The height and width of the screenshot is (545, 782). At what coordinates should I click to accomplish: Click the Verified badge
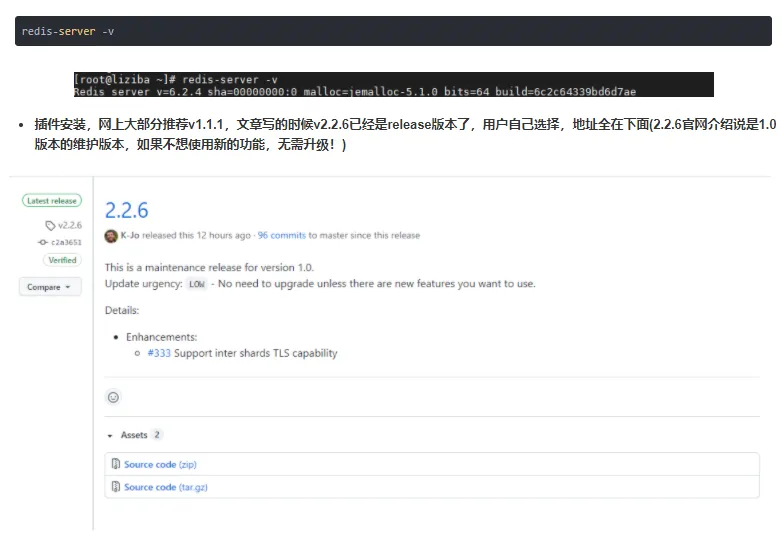point(62,260)
